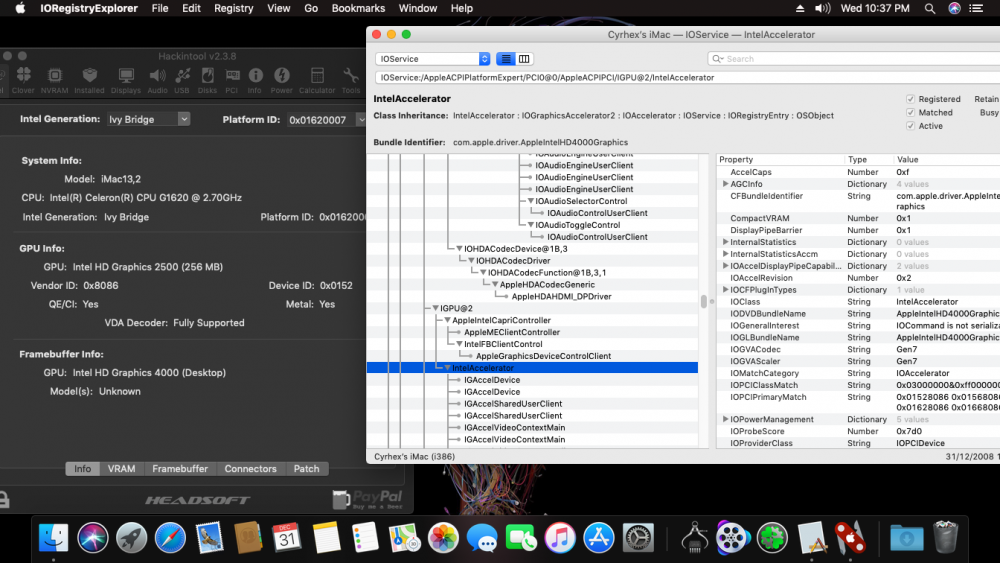Open Clover Configurator from the Dock
This screenshot has height=563, width=1000.
[772, 537]
